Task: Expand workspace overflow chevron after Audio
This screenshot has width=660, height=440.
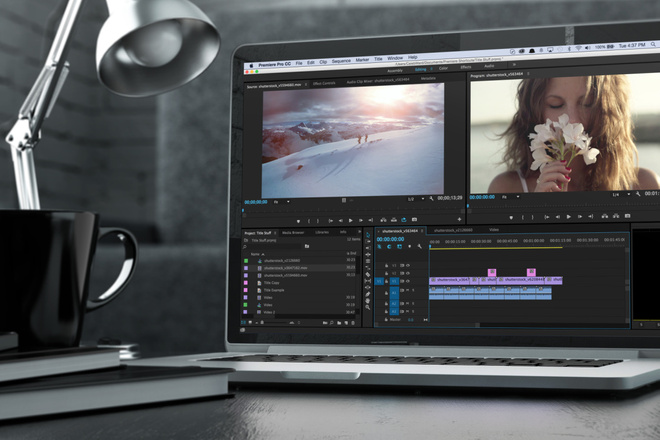Action: coord(514,65)
